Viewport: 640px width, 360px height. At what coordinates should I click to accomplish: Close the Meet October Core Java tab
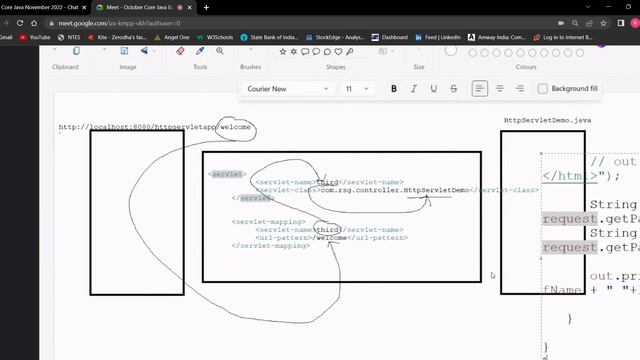pyautogui.click(x=189, y=7)
